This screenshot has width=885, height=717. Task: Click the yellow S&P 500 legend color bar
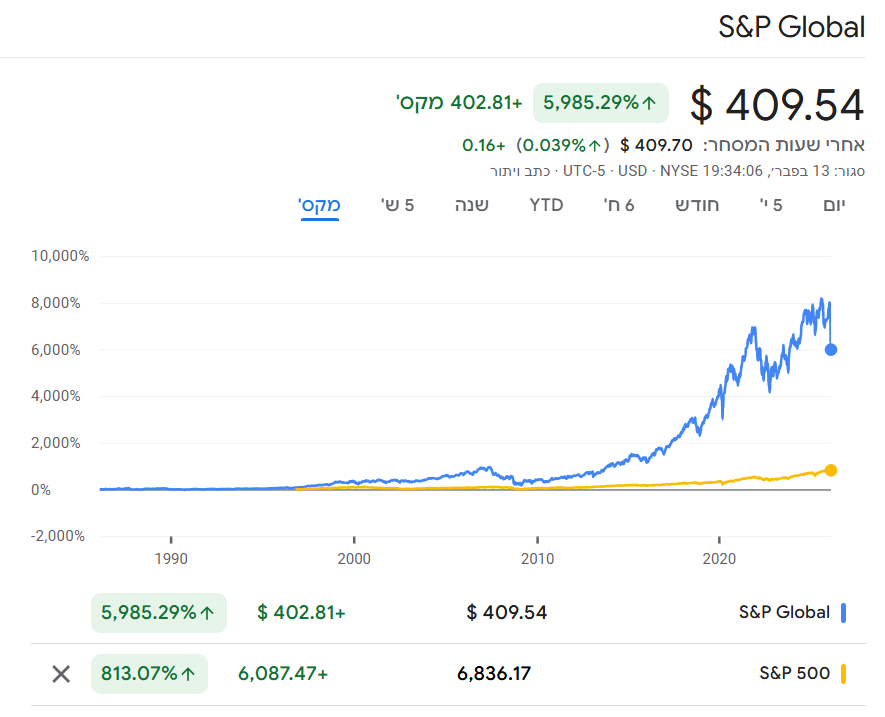[x=844, y=674]
